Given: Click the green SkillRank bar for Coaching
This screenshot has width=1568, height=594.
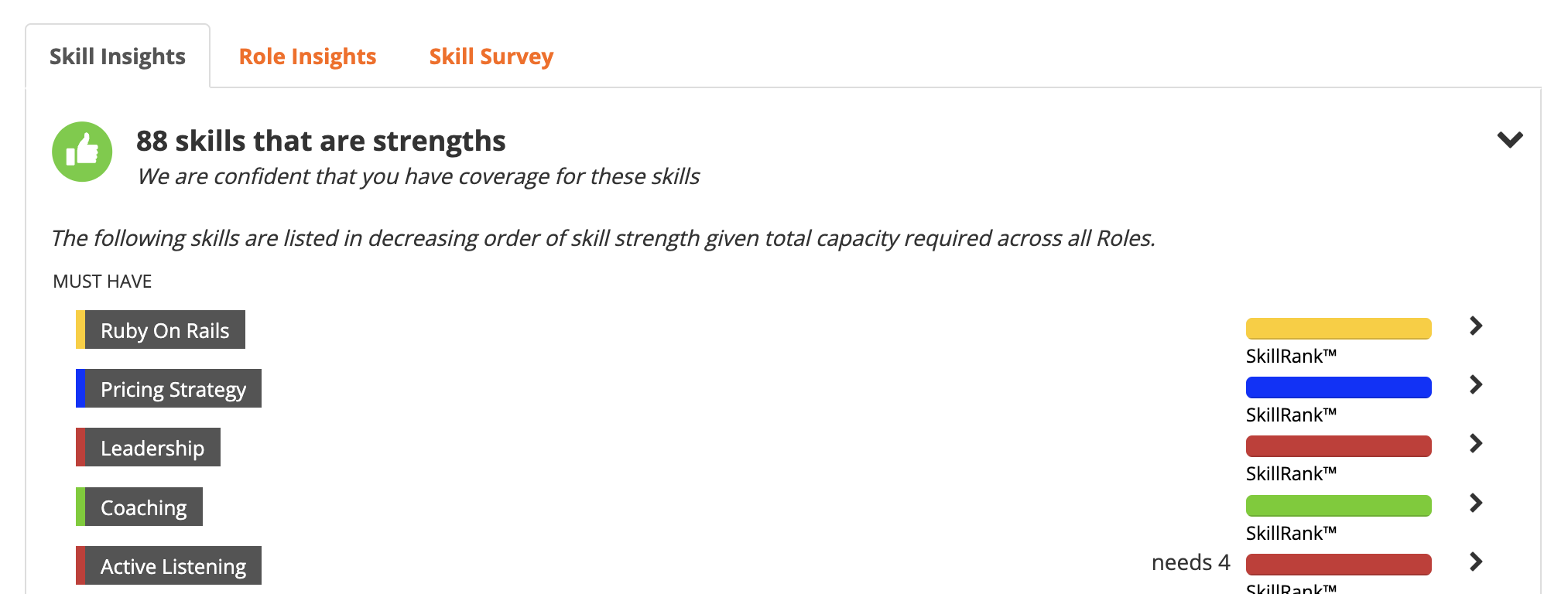Looking at the screenshot, I should (1338, 506).
